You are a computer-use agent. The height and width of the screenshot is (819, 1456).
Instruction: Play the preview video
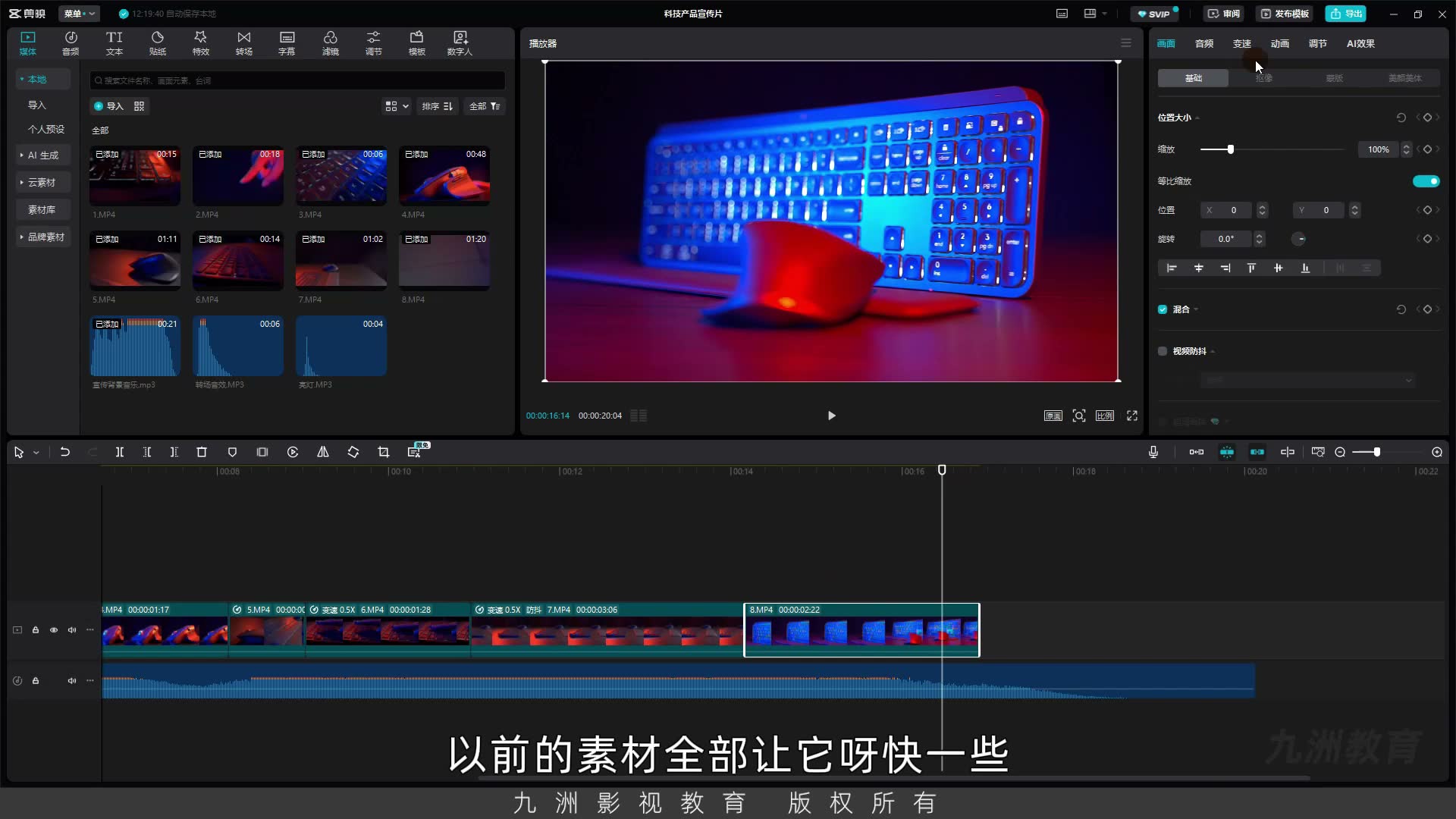pyautogui.click(x=831, y=416)
